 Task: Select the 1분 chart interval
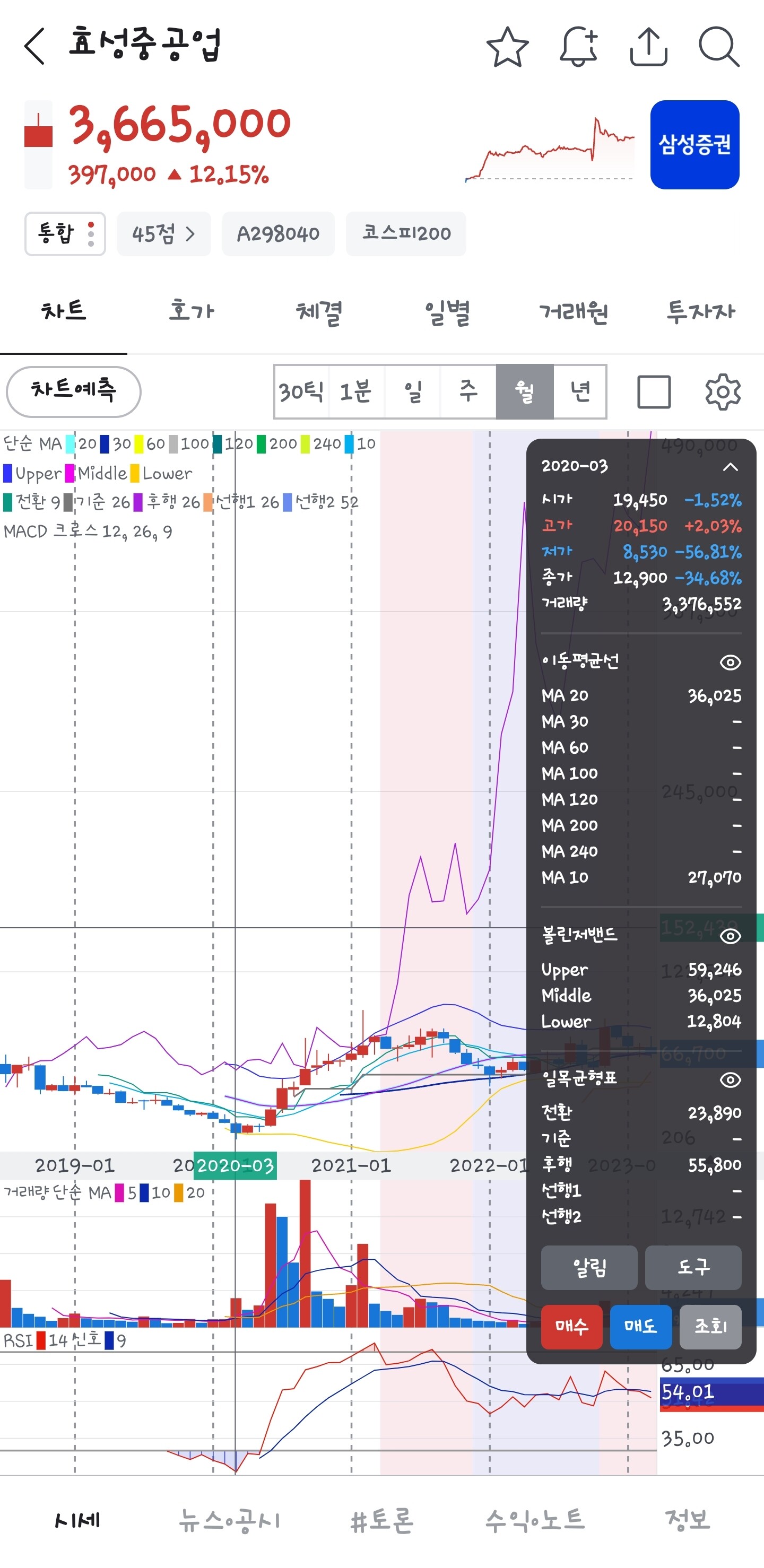coord(356,391)
